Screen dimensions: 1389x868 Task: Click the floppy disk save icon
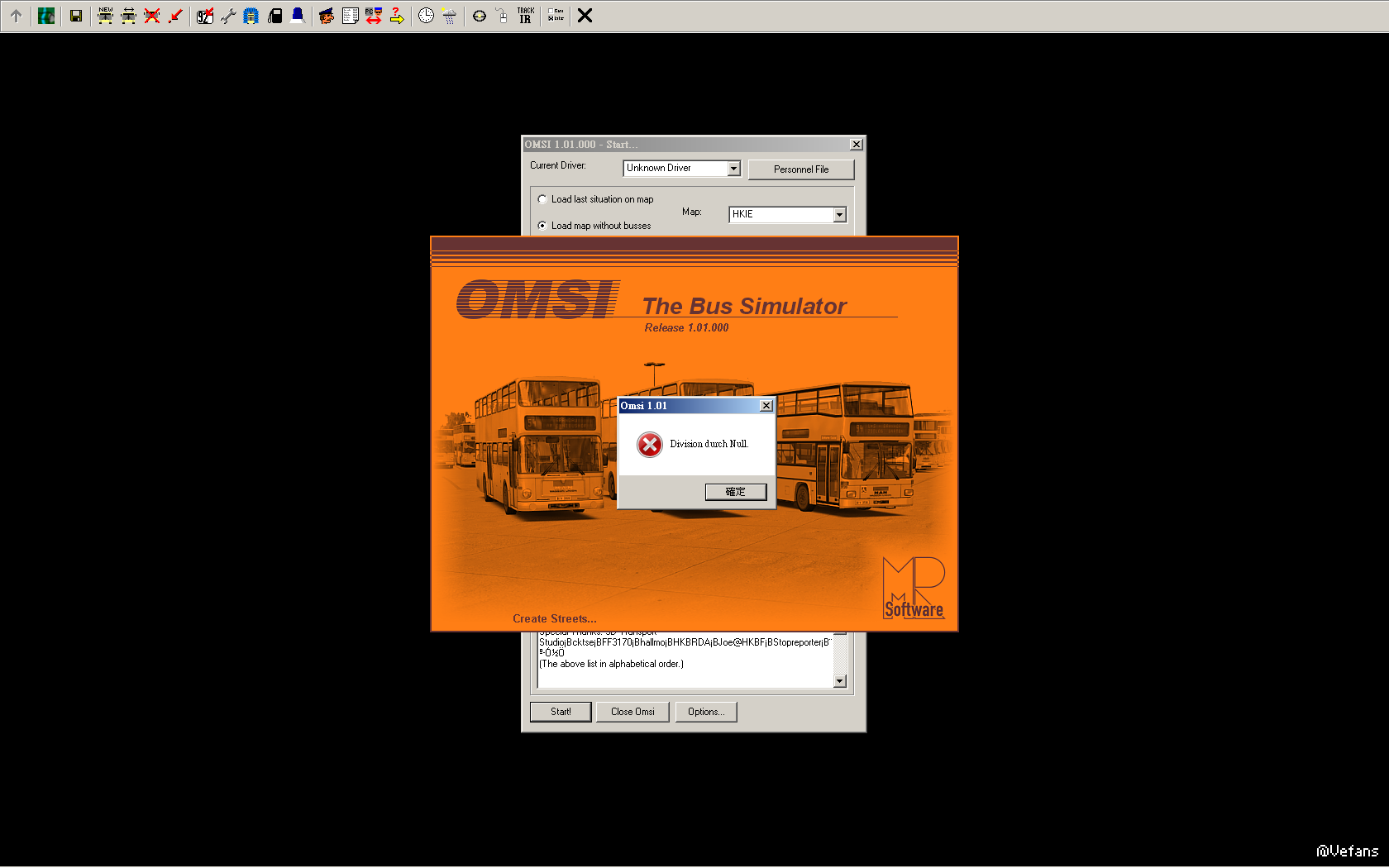coord(76,16)
